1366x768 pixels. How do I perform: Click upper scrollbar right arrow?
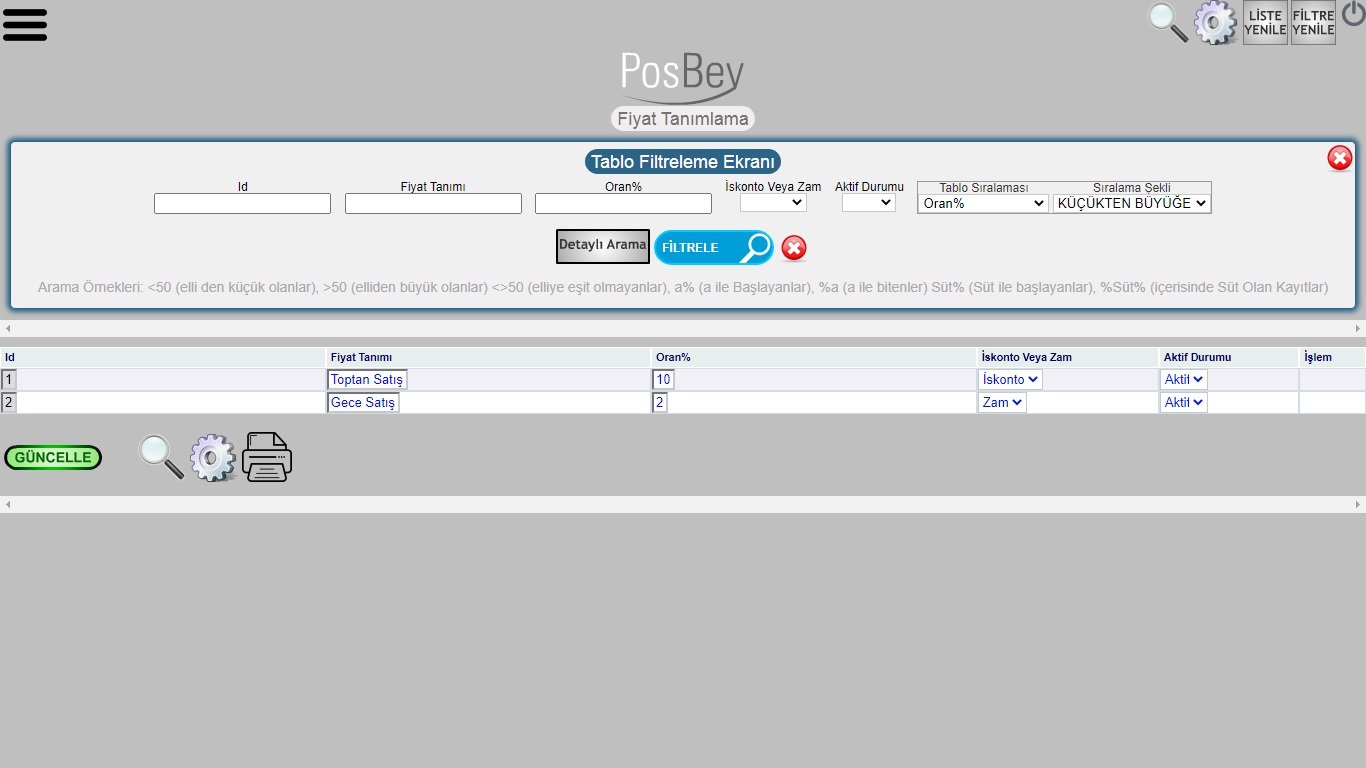tap(1358, 328)
